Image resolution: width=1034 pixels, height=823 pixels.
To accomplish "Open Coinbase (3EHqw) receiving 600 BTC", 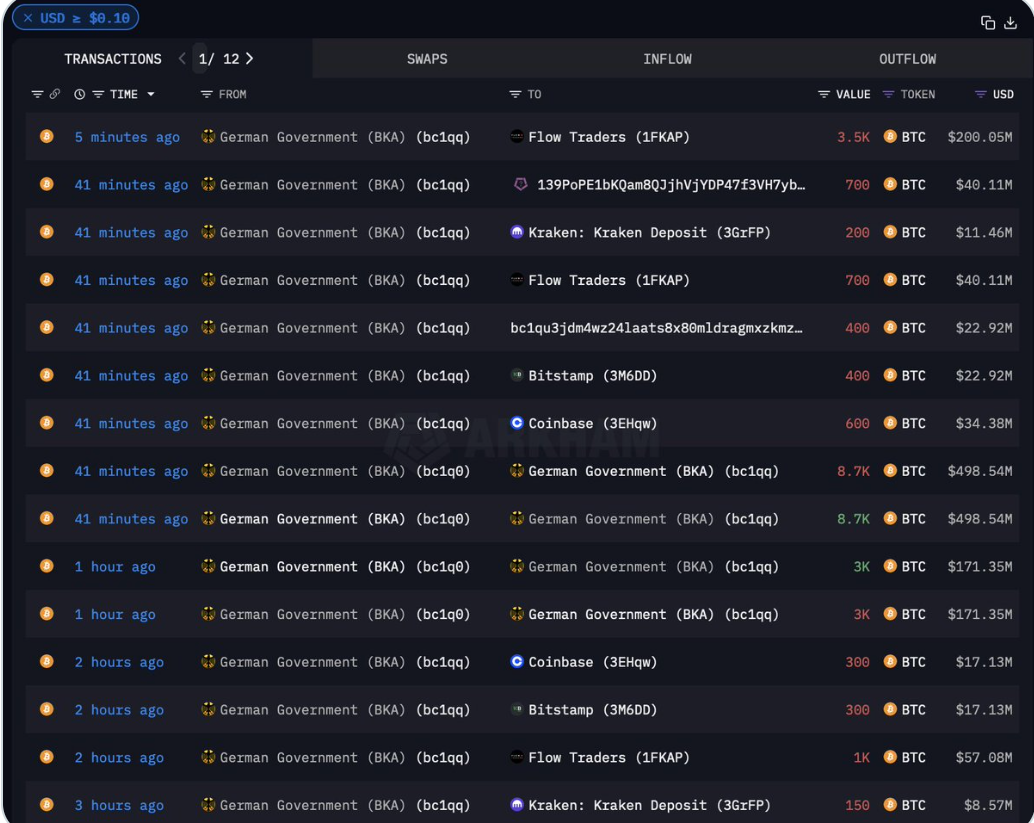I will pyautogui.click(x=593, y=423).
